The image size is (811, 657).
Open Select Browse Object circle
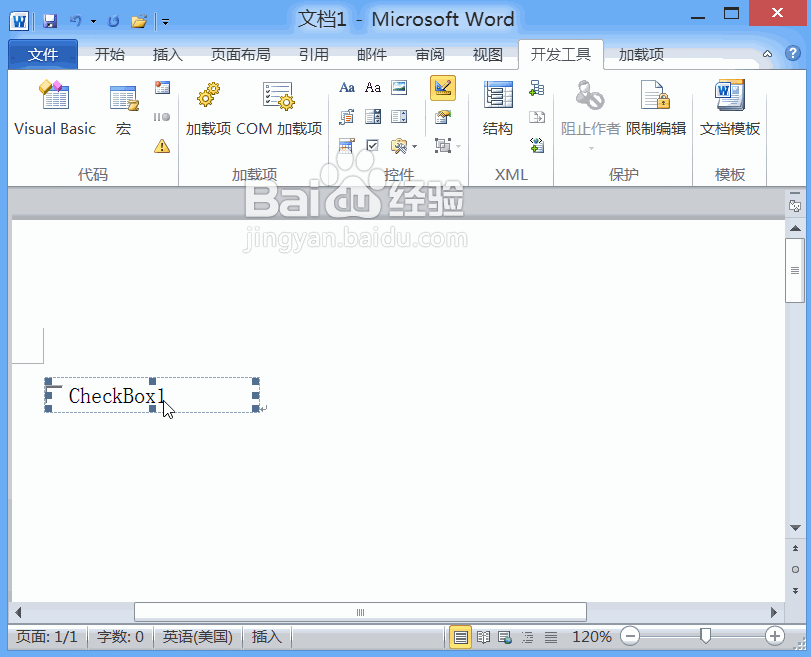[x=795, y=569]
